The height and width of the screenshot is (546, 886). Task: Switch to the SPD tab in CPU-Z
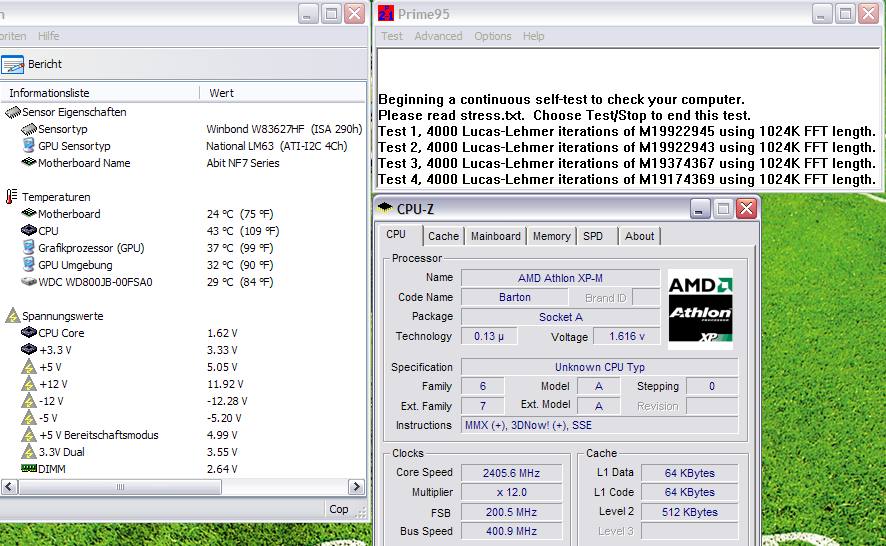click(x=593, y=236)
